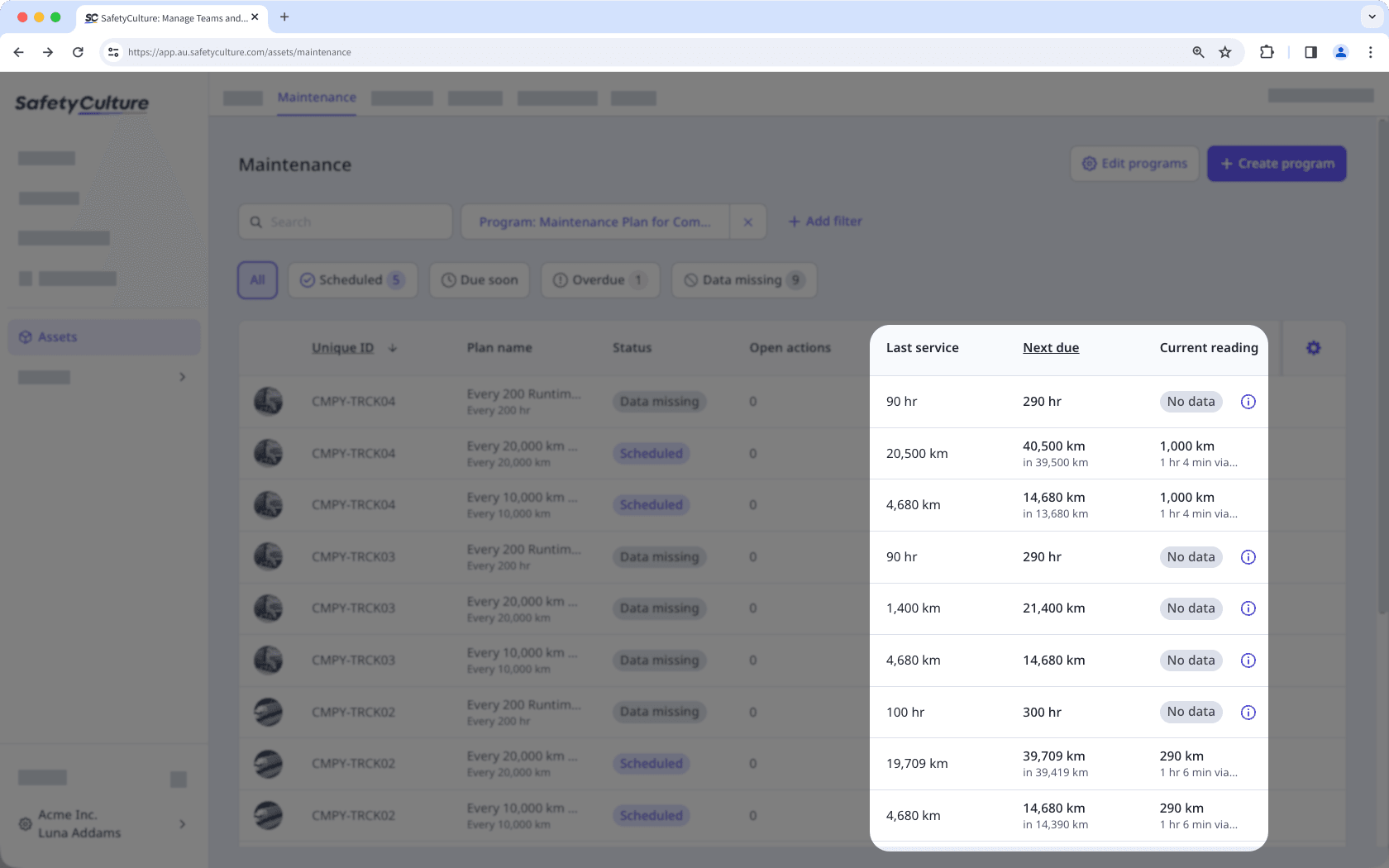Toggle the Scheduled filter

point(352,280)
